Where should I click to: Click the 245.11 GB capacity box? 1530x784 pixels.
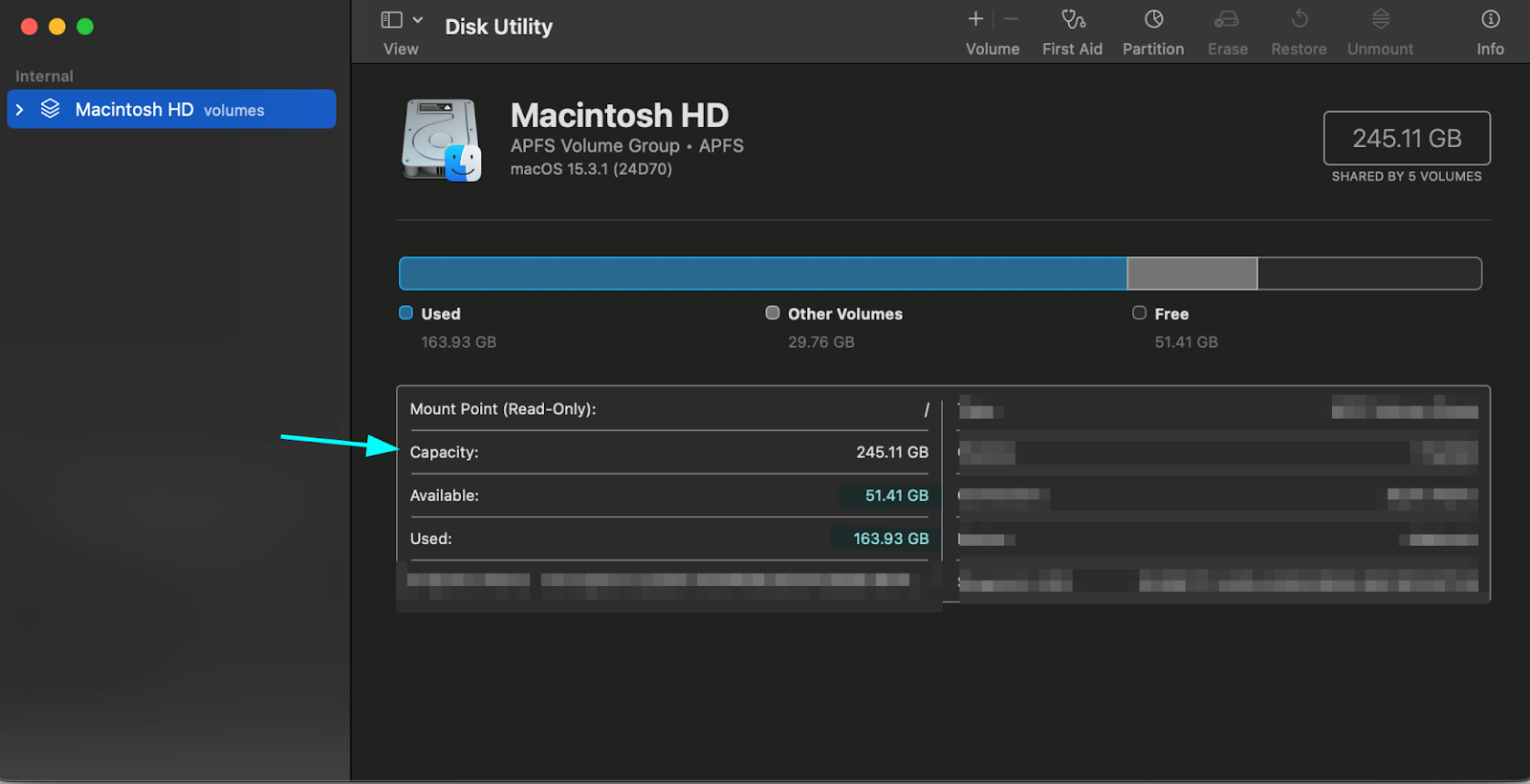1407,139
